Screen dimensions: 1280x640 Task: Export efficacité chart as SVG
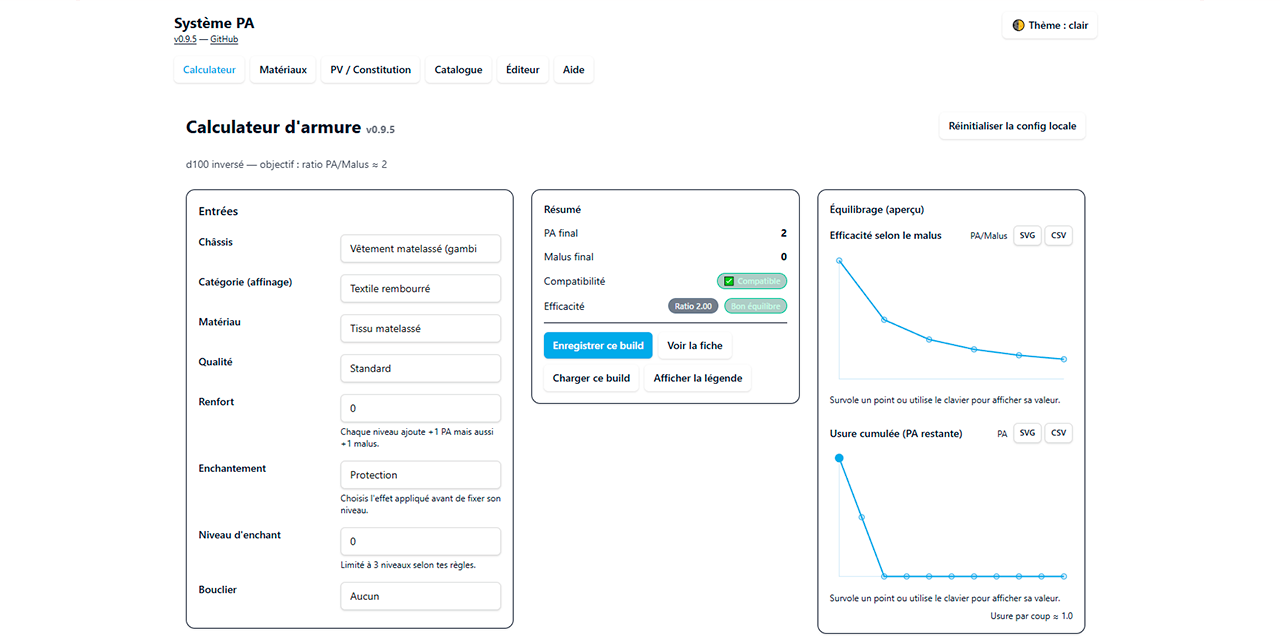[1027, 236]
